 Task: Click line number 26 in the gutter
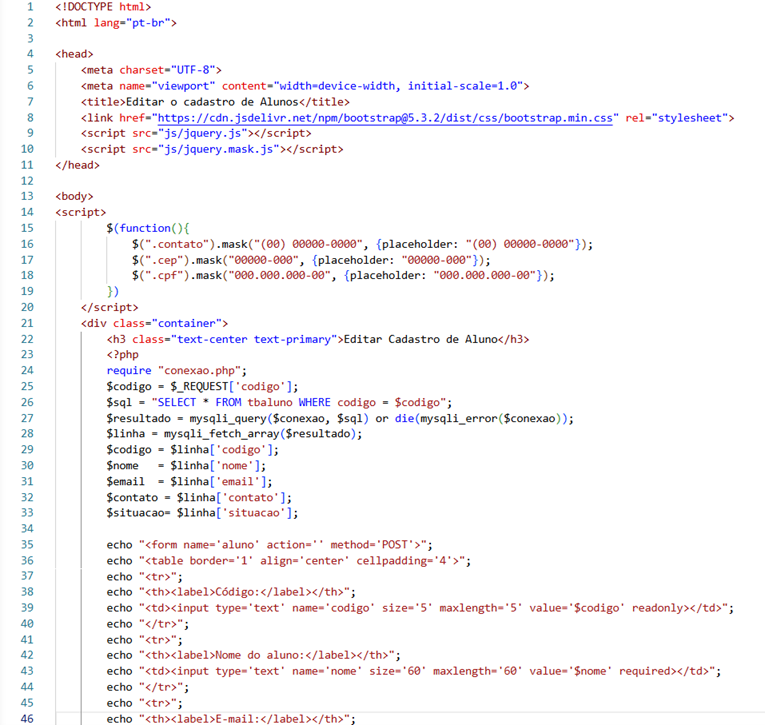click(x=27, y=402)
